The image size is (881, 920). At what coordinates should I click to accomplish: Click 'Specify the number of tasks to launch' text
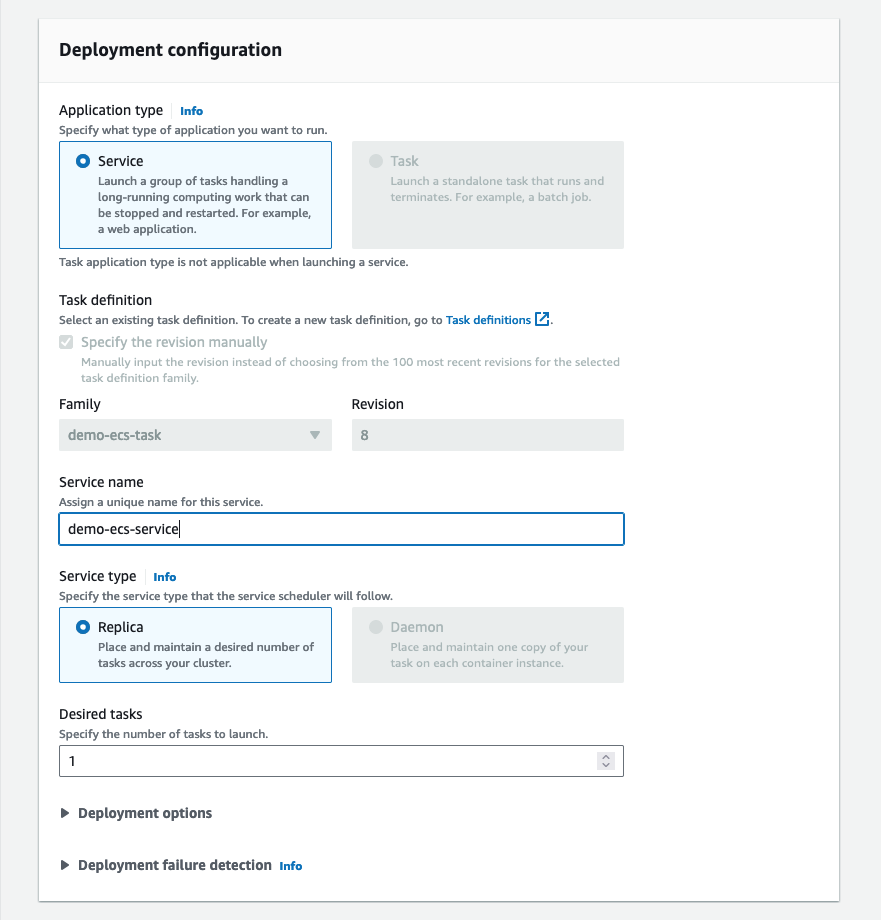point(163,734)
